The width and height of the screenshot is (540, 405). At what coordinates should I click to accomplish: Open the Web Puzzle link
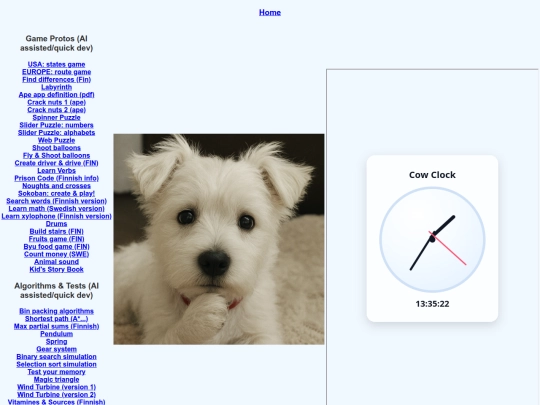coord(56,140)
